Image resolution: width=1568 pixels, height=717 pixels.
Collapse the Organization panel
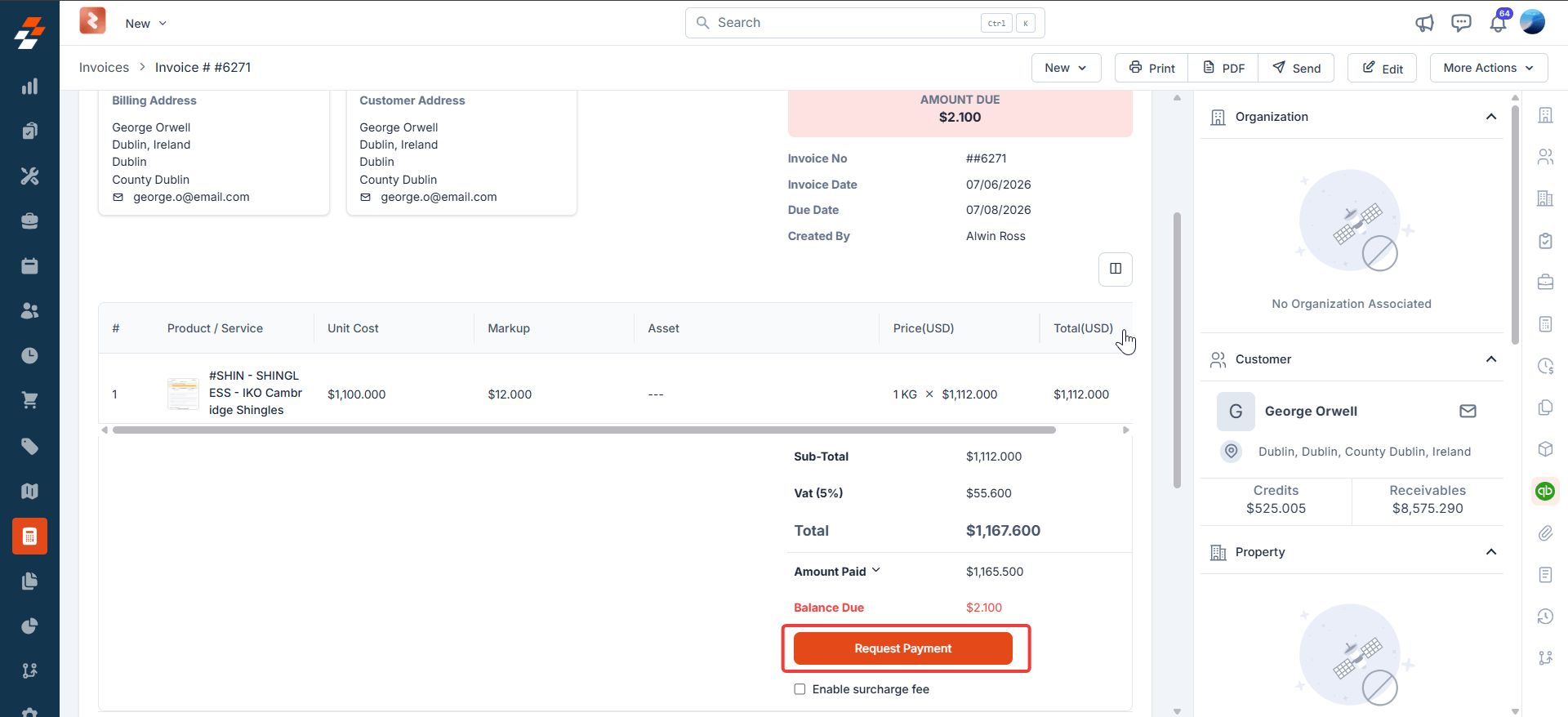(1490, 117)
